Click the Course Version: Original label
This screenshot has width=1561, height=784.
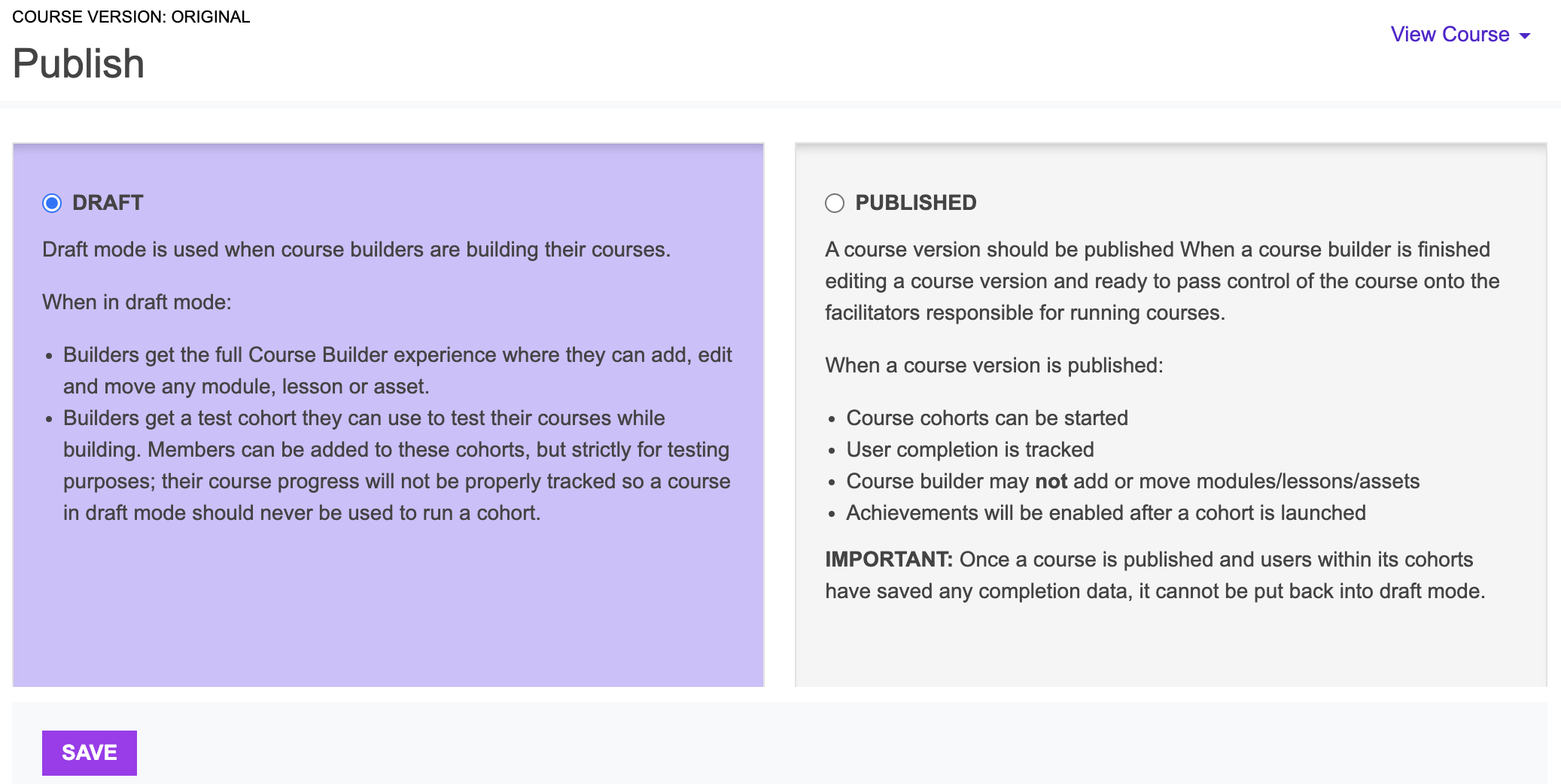coord(131,17)
